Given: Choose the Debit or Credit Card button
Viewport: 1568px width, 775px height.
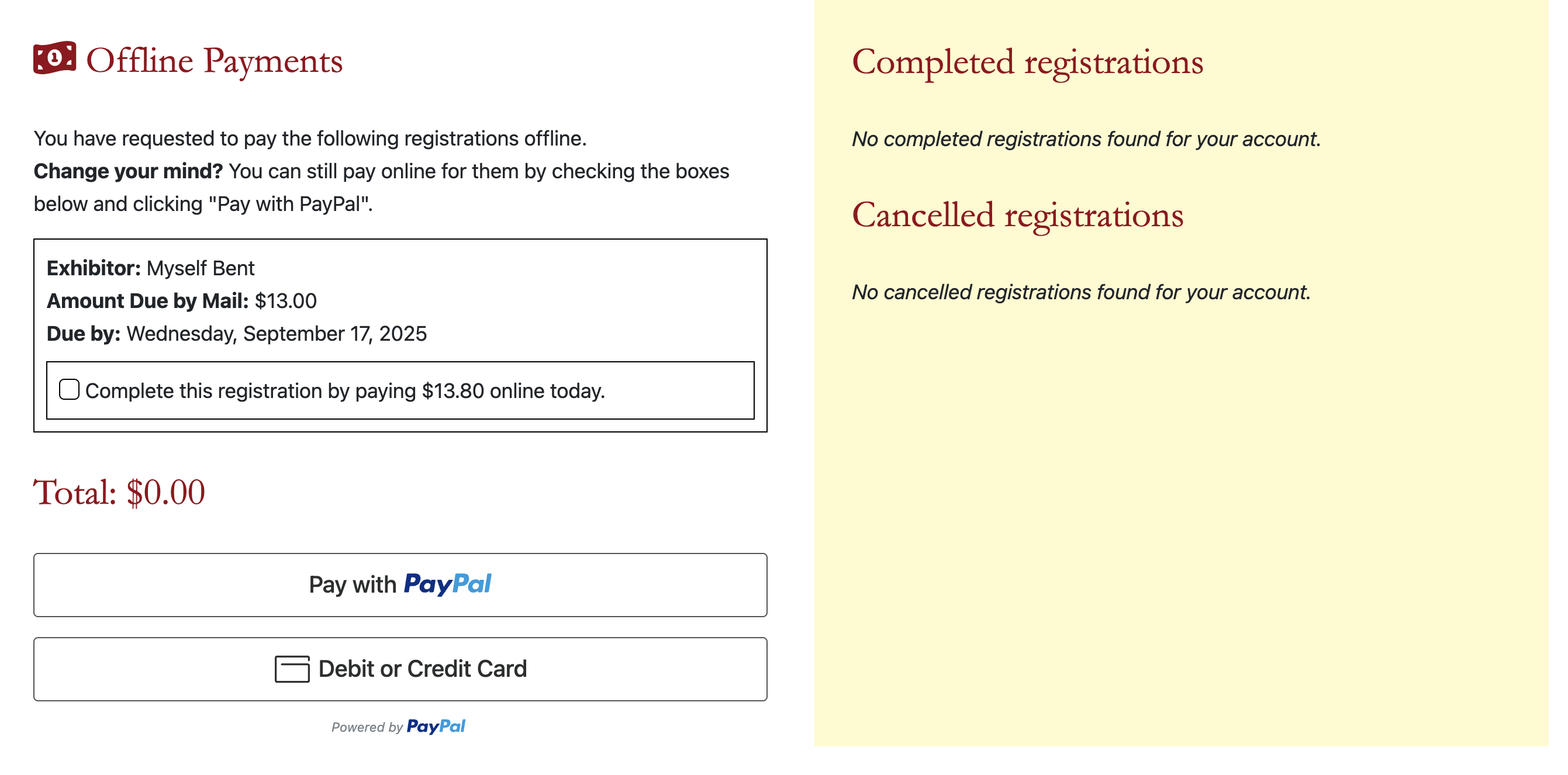Looking at the screenshot, I should 400,669.
